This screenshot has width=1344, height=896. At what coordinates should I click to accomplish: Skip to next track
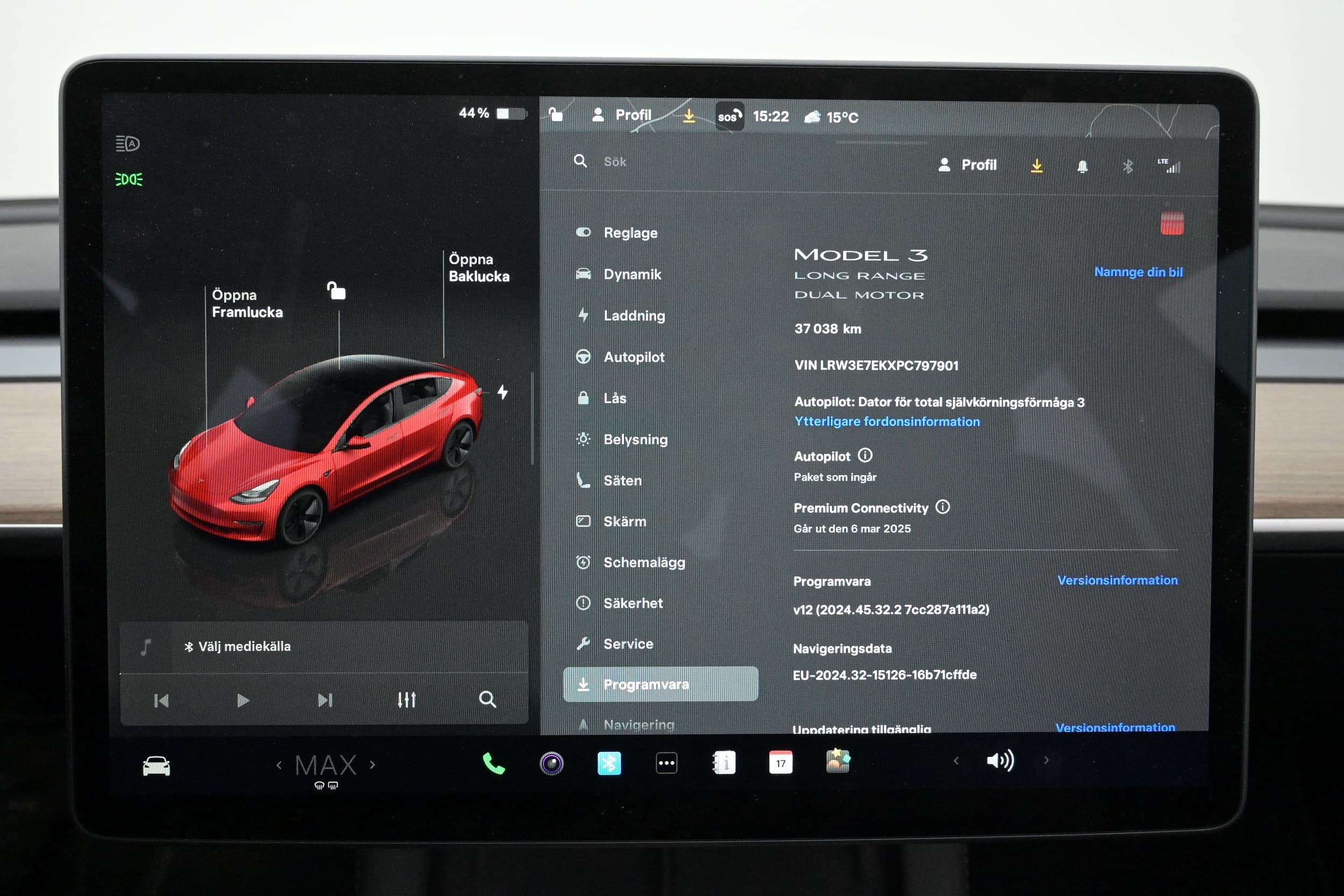[325, 700]
